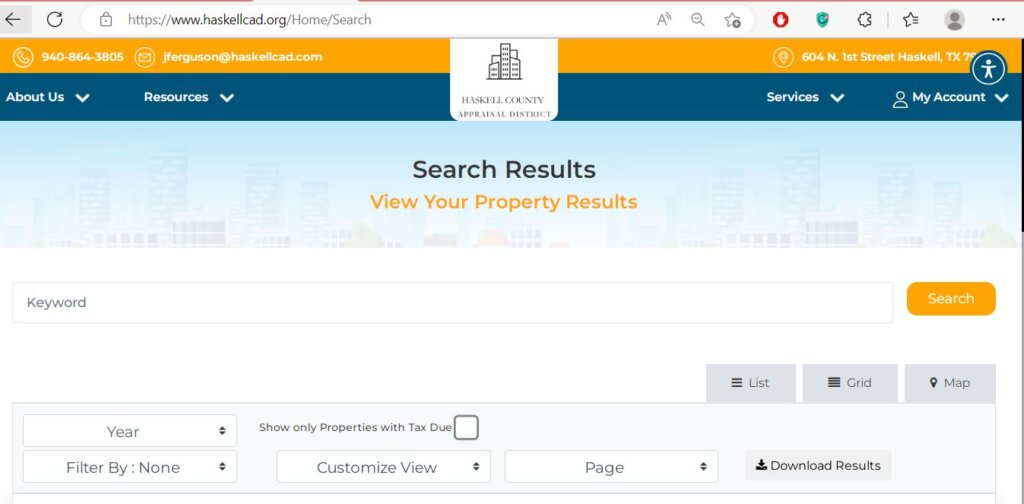Open the red Opera extension icon
Image resolution: width=1024 pixels, height=504 pixels.
(x=780, y=20)
